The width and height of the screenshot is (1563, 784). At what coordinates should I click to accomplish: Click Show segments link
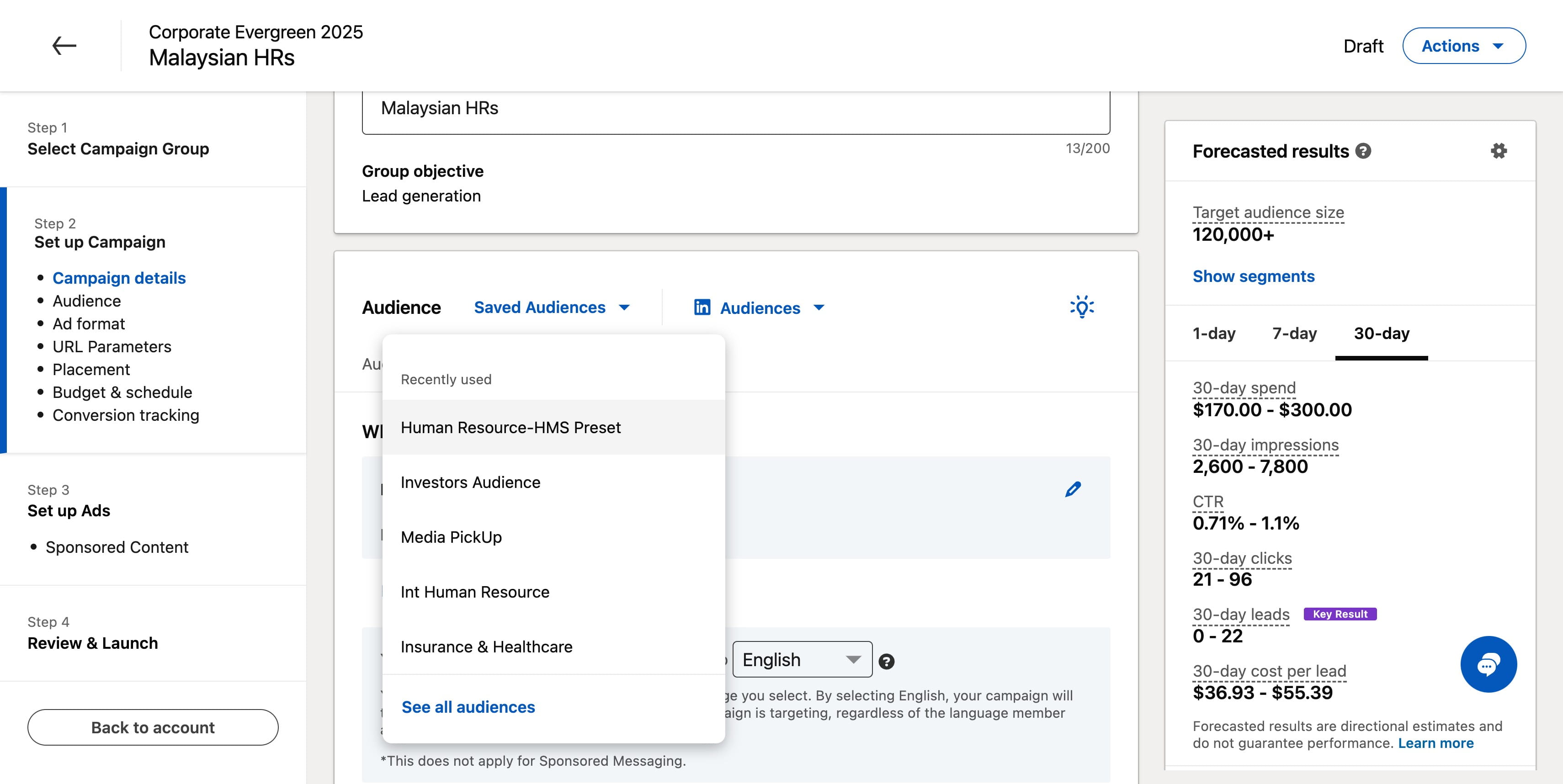pyautogui.click(x=1253, y=276)
